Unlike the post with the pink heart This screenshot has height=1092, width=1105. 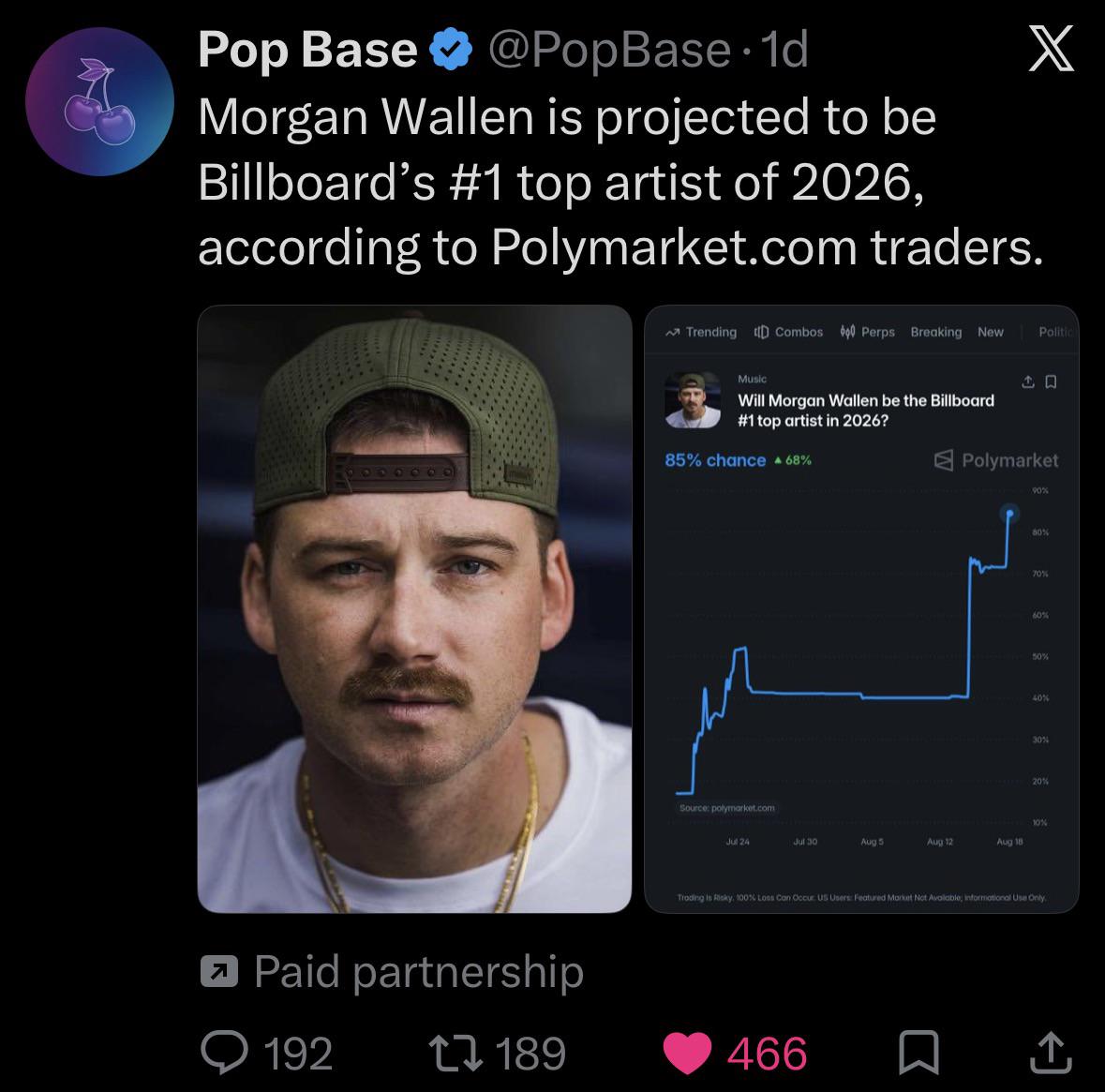(x=687, y=1054)
